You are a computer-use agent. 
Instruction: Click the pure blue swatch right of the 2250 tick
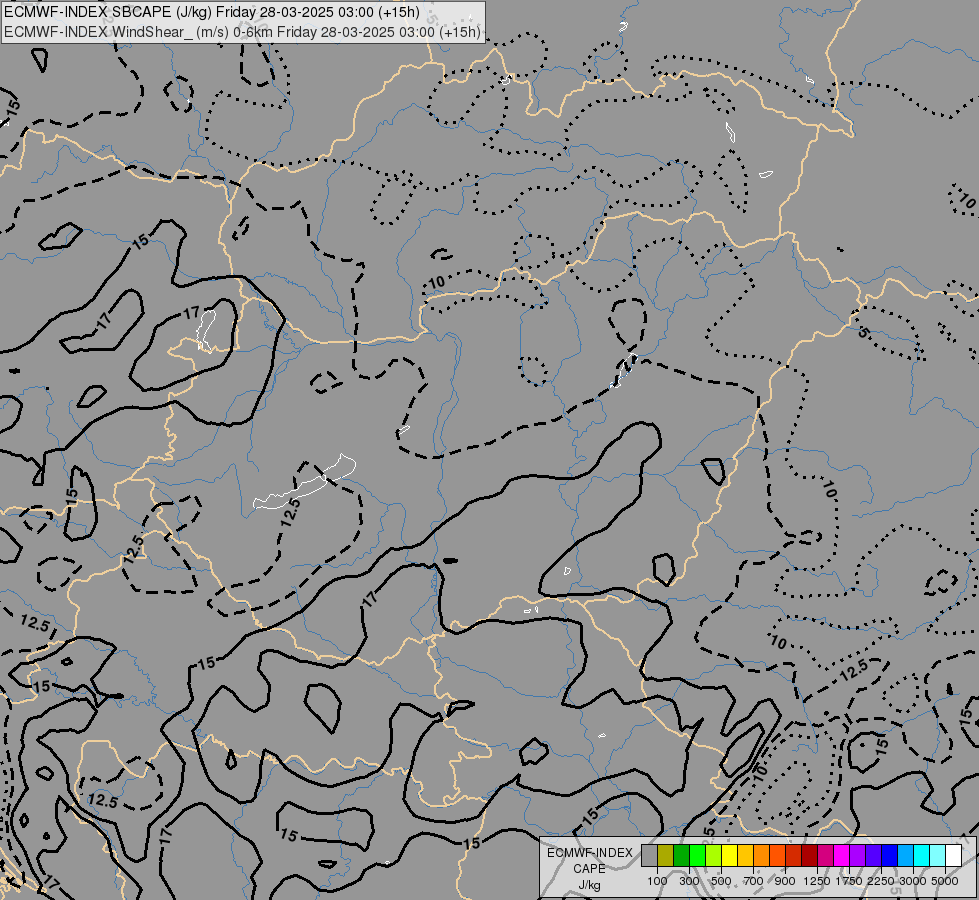pyautogui.click(x=890, y=855)
